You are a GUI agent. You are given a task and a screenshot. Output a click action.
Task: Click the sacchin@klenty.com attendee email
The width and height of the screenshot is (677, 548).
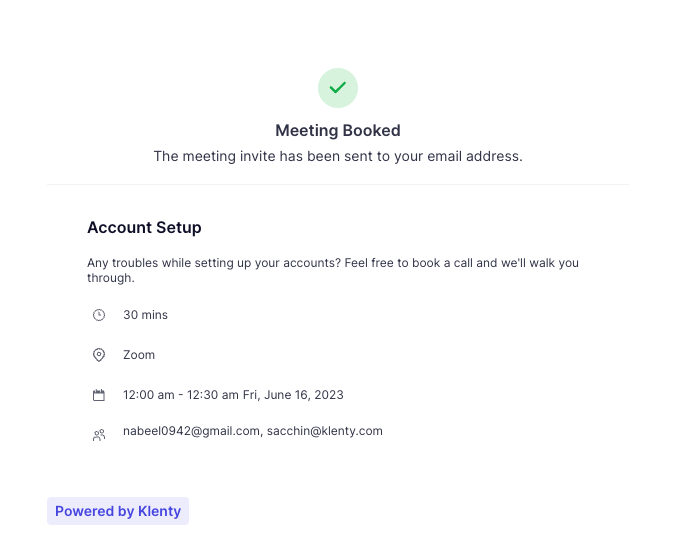325,431
